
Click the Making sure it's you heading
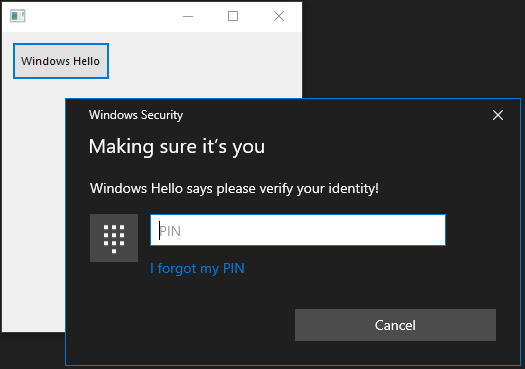(177, 147)
